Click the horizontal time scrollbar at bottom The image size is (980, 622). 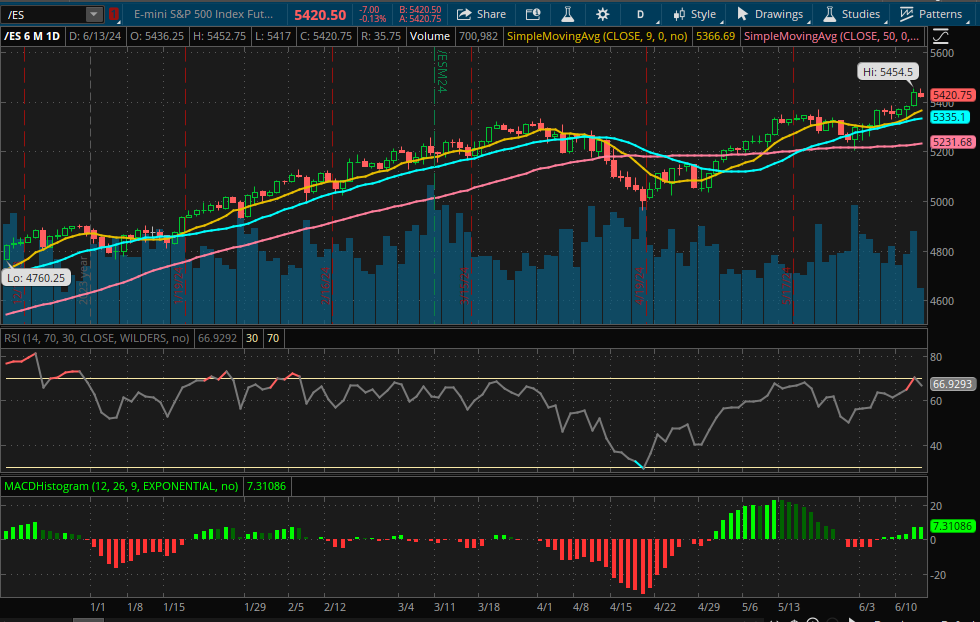coord(90,619)
